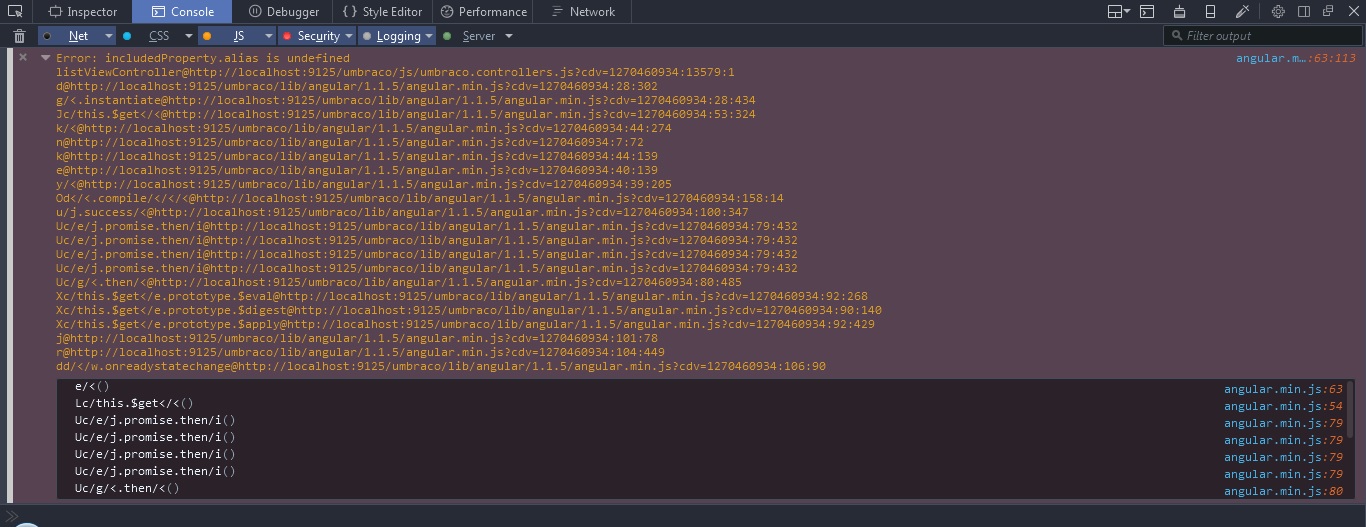Open the angular.min.js:80 source link
Viewport: 1366px width, 527px height.
[1283, 491]
